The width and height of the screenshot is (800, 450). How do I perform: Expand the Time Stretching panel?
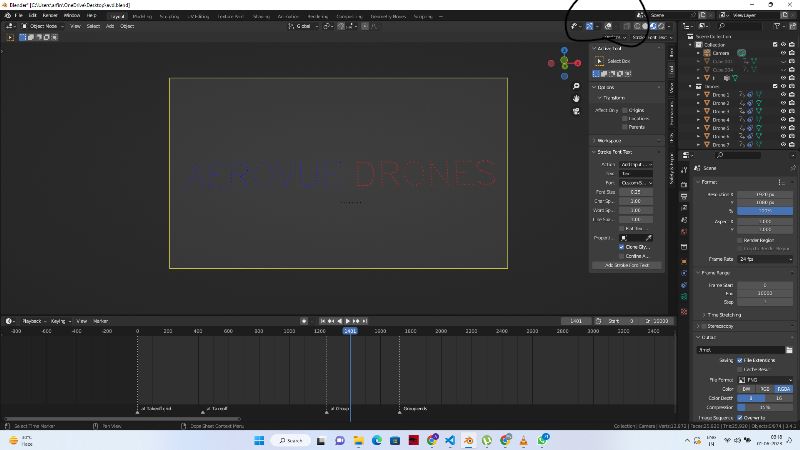click(704, 315)
